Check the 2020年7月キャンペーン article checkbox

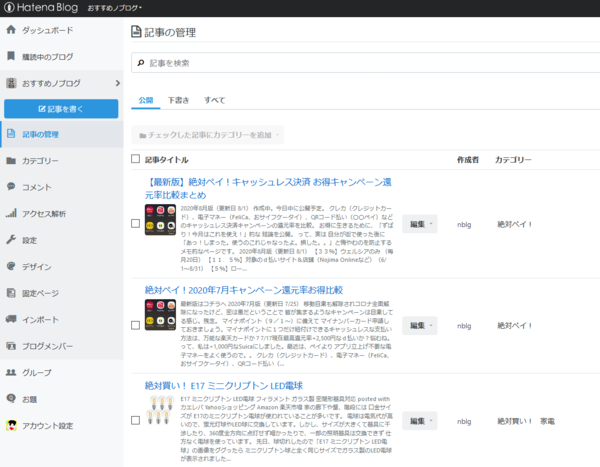(x=135, y=325)
